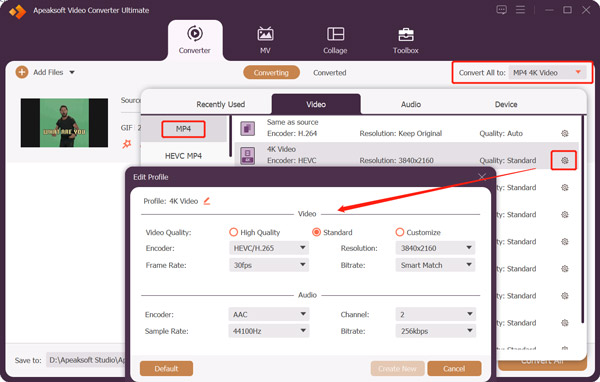Select Customize video quality option

coord(418,232)
